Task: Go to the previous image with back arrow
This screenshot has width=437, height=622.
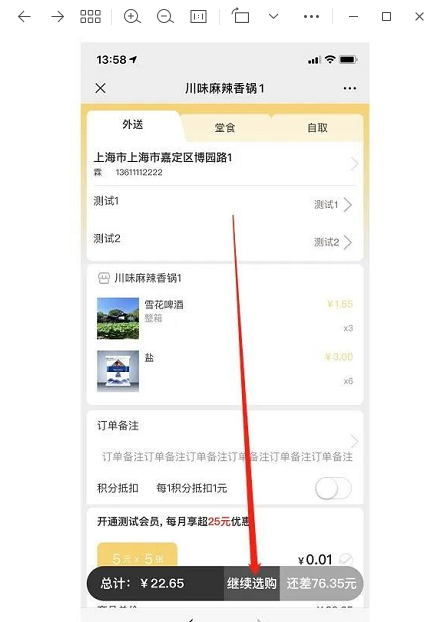Action: 25,16
